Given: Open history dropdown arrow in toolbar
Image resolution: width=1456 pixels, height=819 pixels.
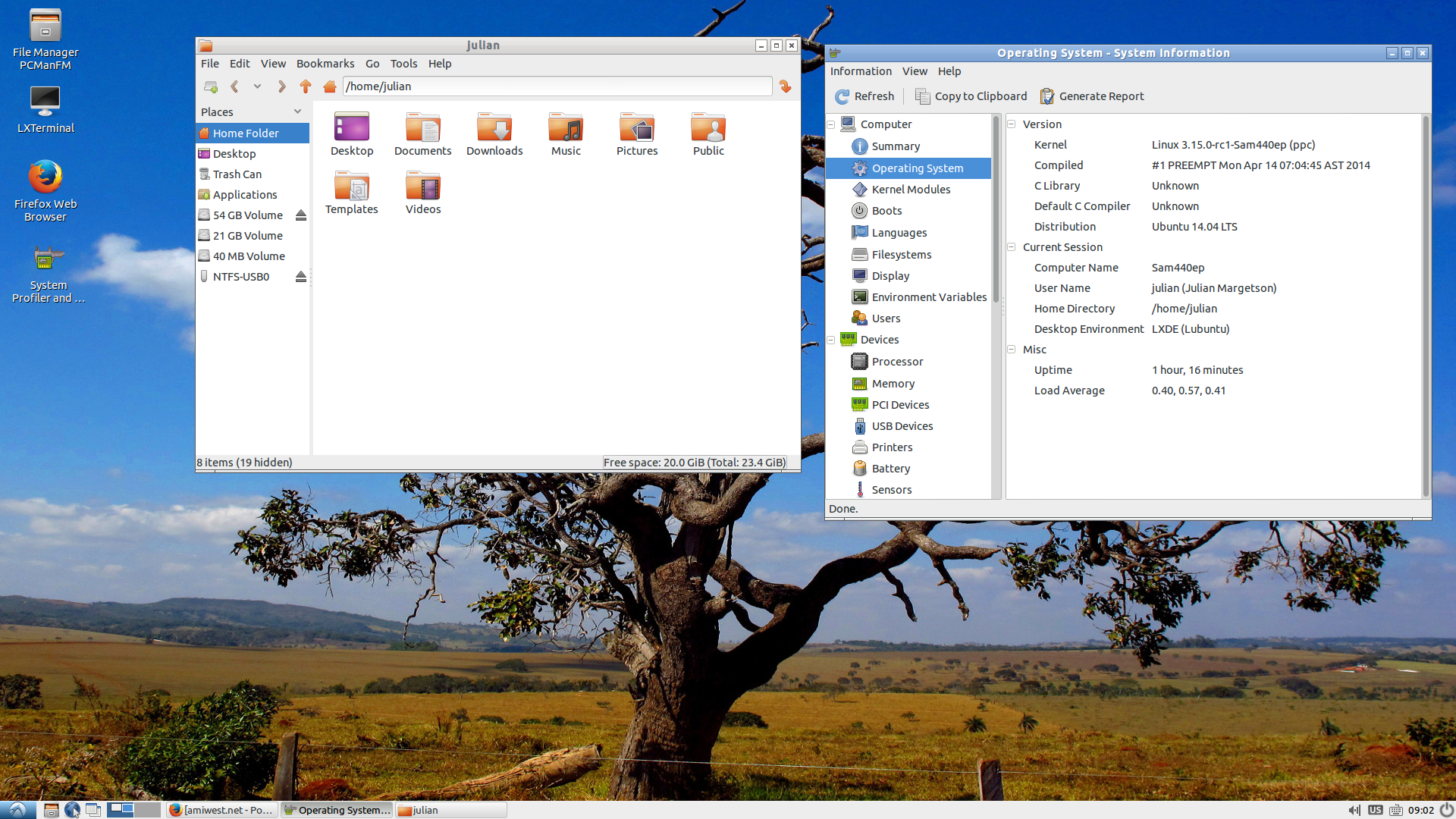Looking at the screenshot, I should pyautogui.click(x=257, y=86).
